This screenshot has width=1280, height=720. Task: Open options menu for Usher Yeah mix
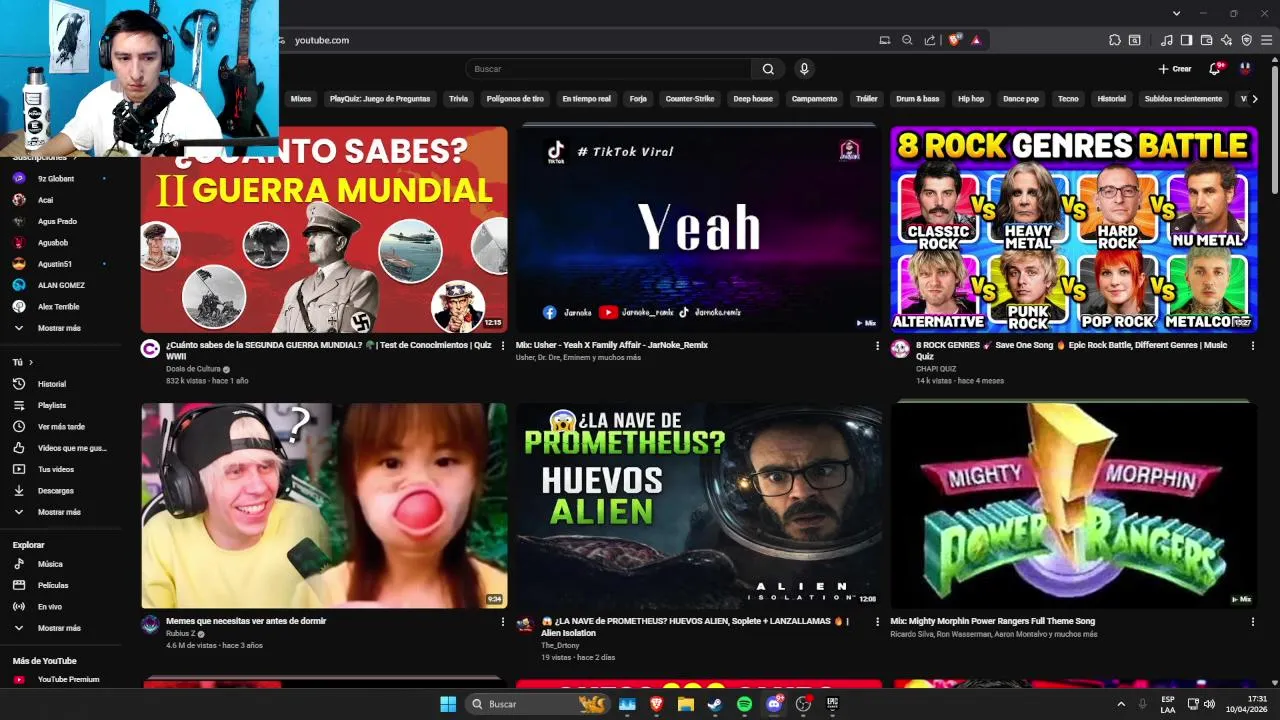click(x=878, y=345)
